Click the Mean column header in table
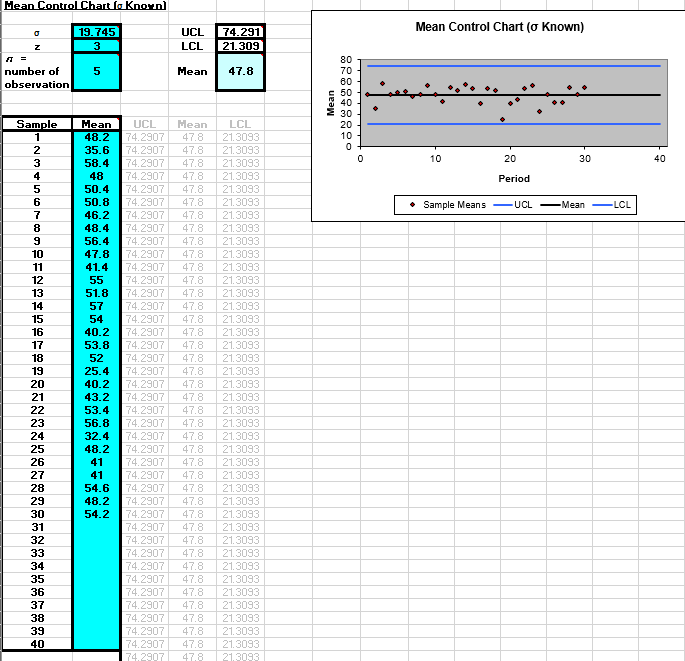Screen dimensions: 685x661 (97, 124)
